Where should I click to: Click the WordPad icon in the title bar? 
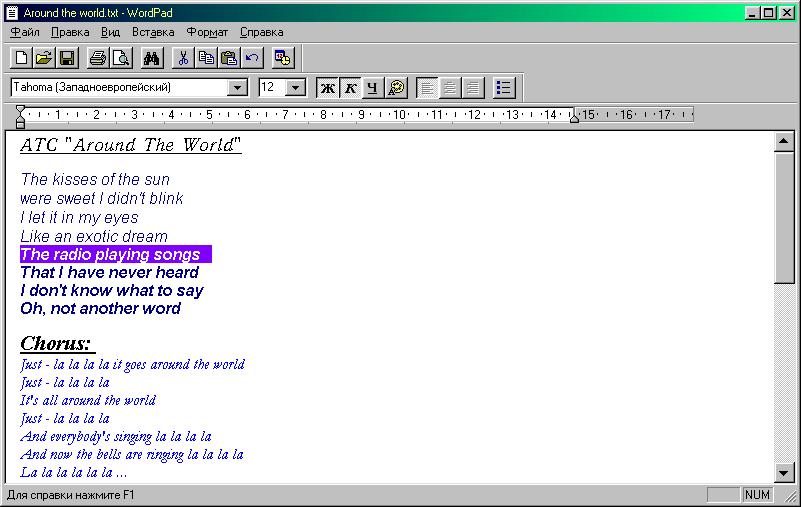(x=13, y=13)
